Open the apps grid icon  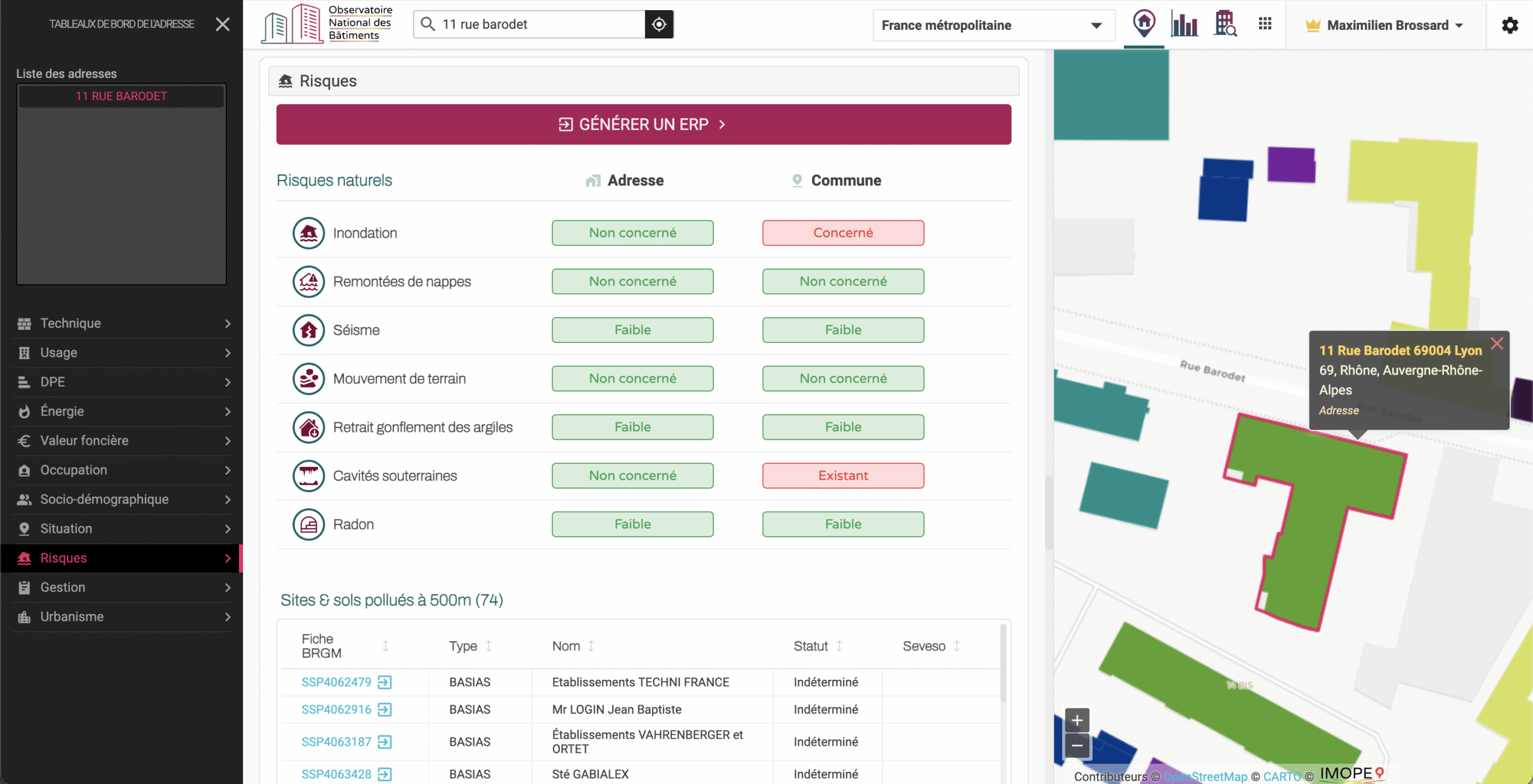point(1265,25)
